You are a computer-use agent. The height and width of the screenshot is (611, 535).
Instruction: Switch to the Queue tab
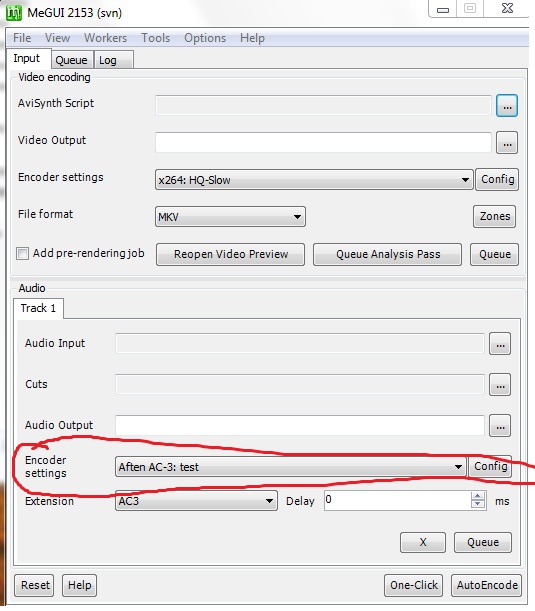tap(72, 60)
